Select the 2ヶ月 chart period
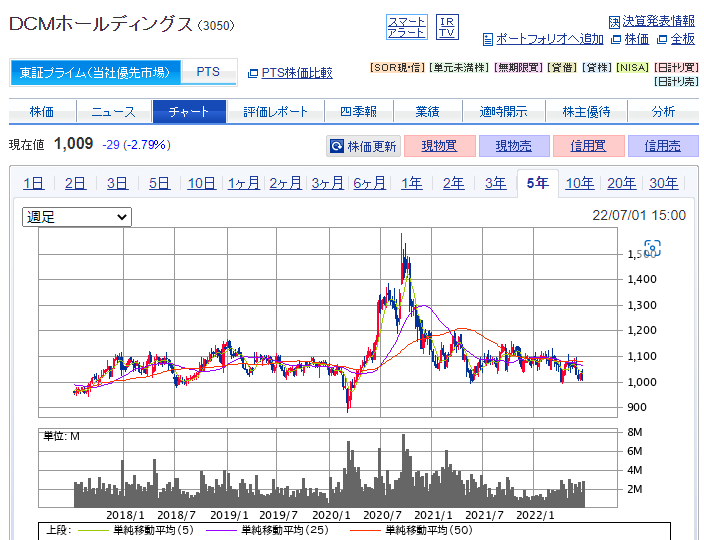Screen dimensions: 704x540 [286, 183]
